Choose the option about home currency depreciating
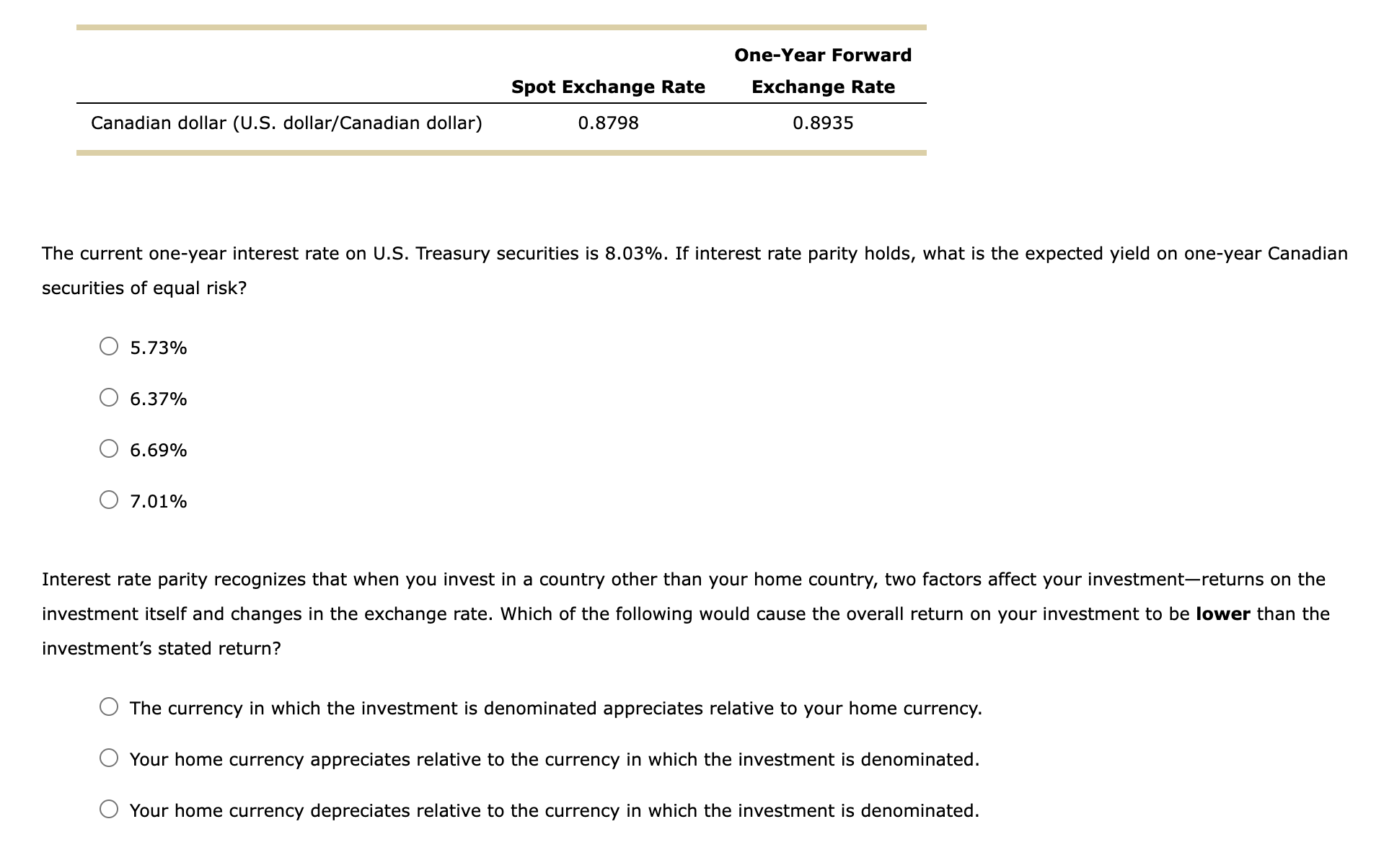This screenshot has width=1389, height=868. 109,810
